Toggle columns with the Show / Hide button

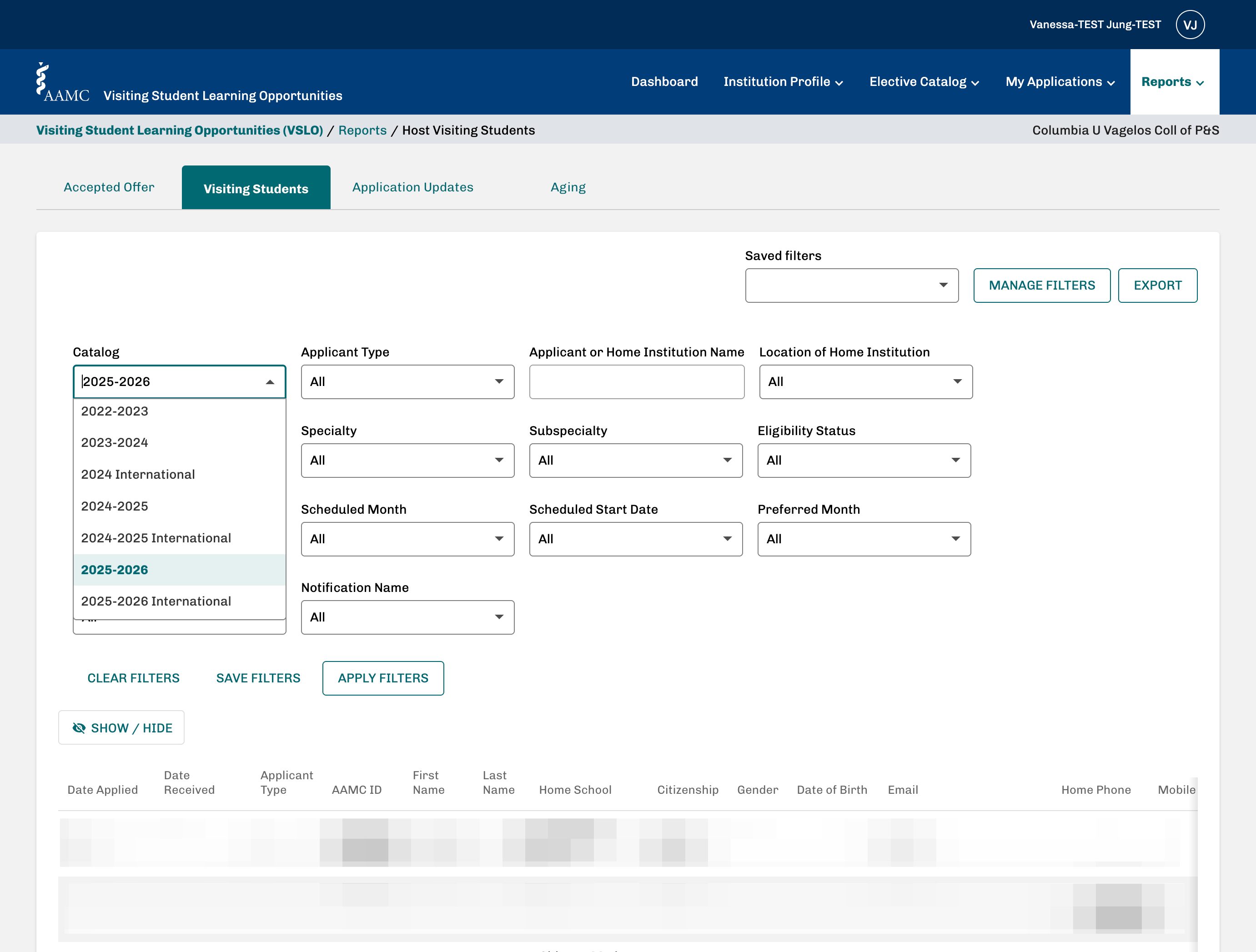coord(121,728)
